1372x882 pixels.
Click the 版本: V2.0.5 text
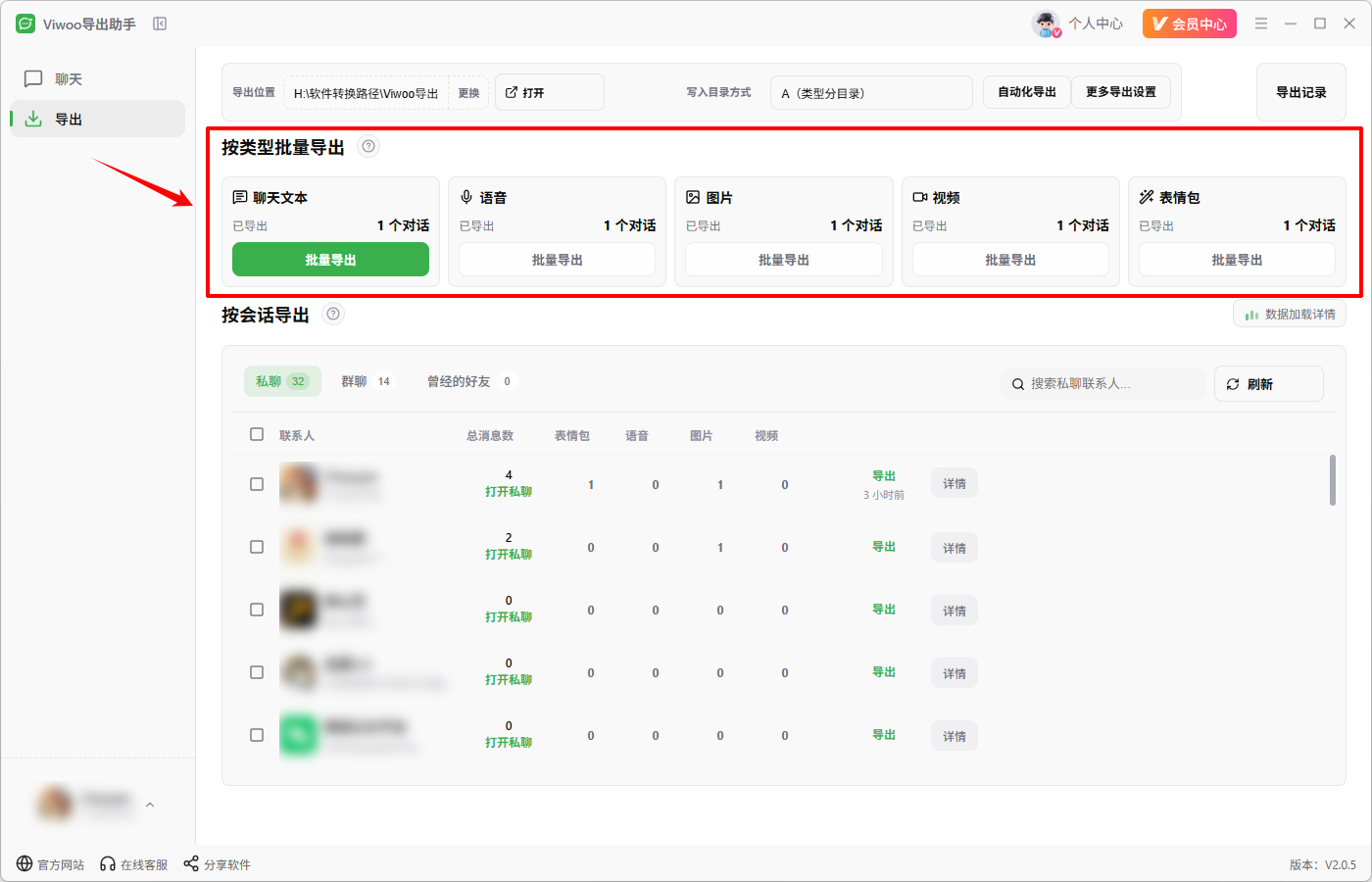click(x=1323, y=864)
